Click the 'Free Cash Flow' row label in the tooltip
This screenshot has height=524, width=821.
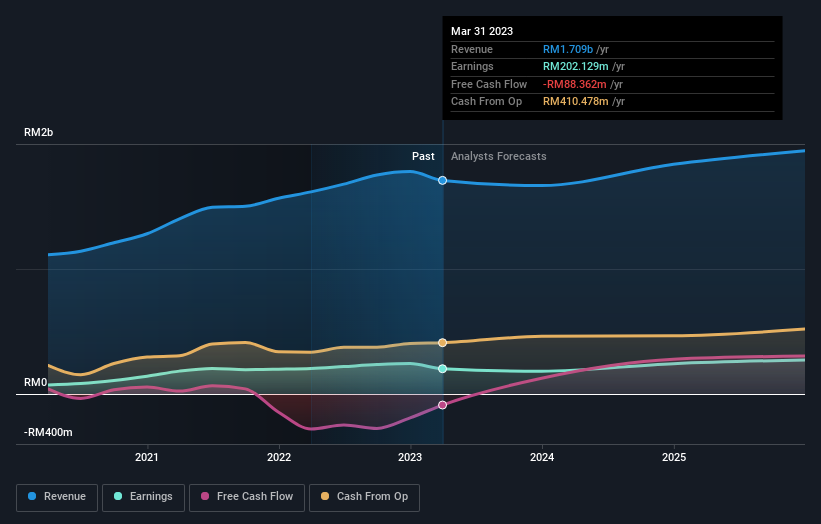[489, 84]
